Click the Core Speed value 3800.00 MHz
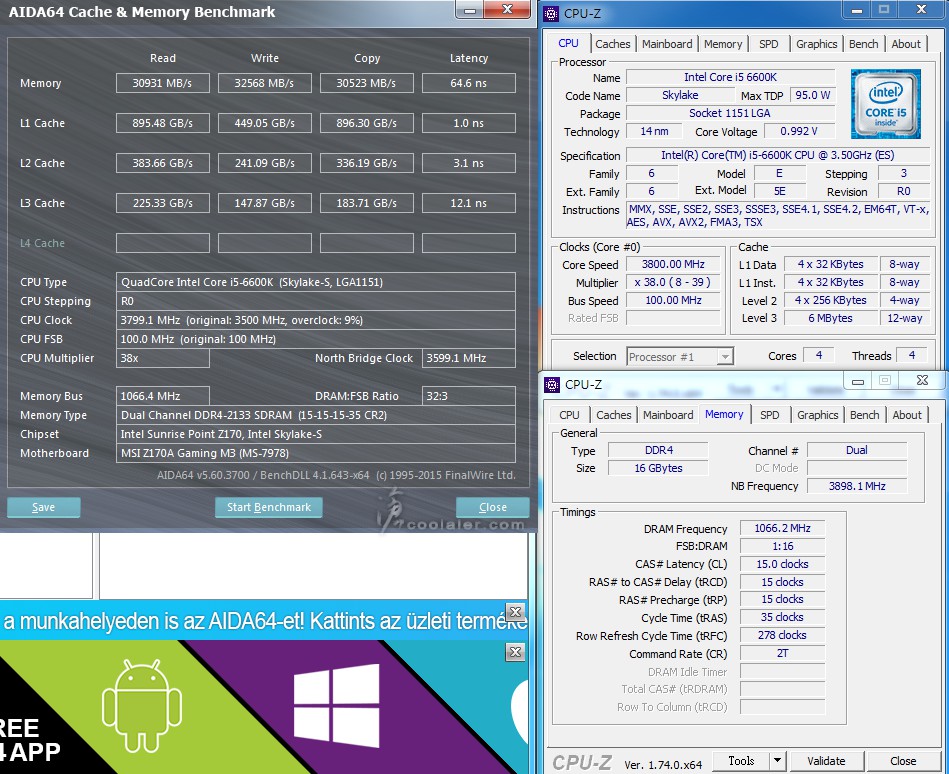Screen dimensions: 949x774 [673, 264]
